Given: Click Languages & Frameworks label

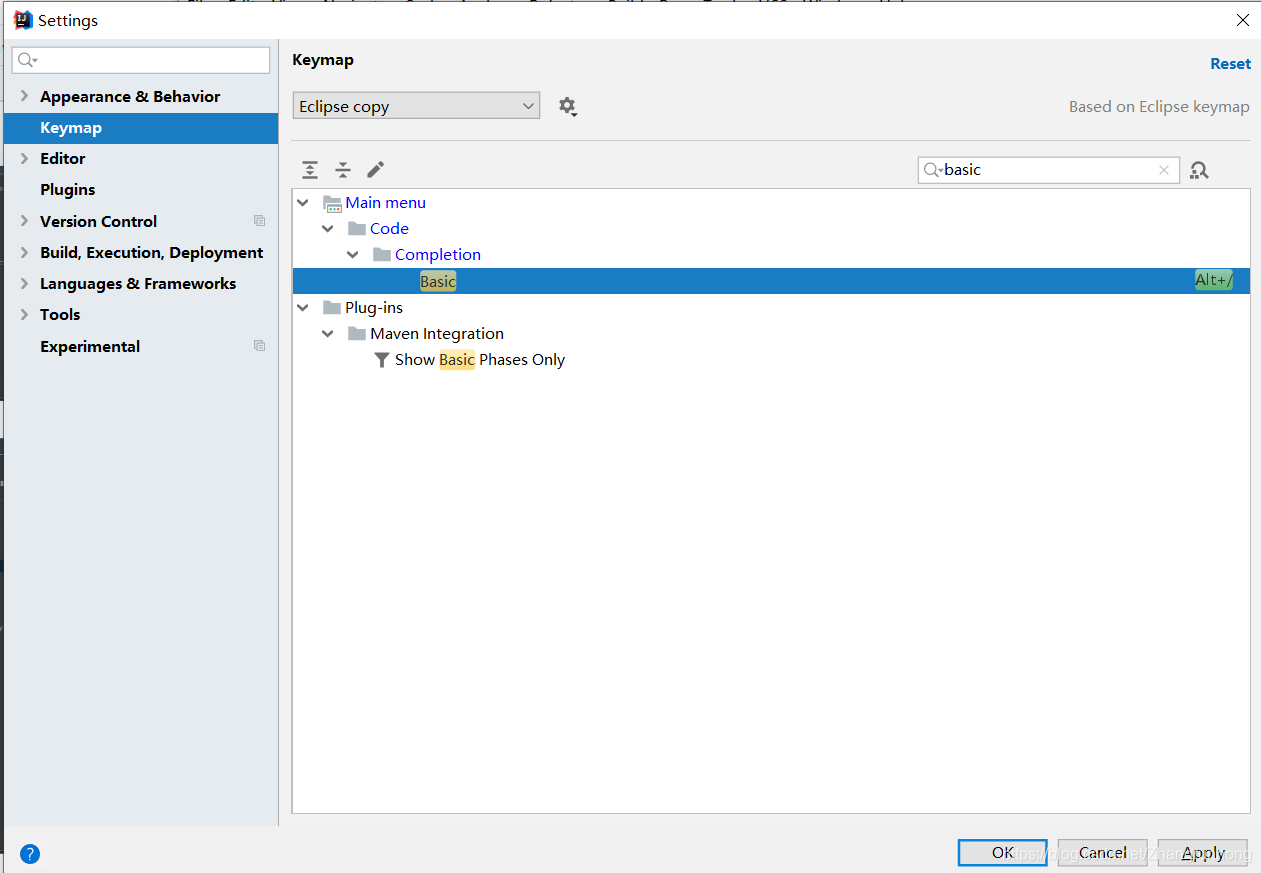Looking at the screenshot, I should point(138,284).
